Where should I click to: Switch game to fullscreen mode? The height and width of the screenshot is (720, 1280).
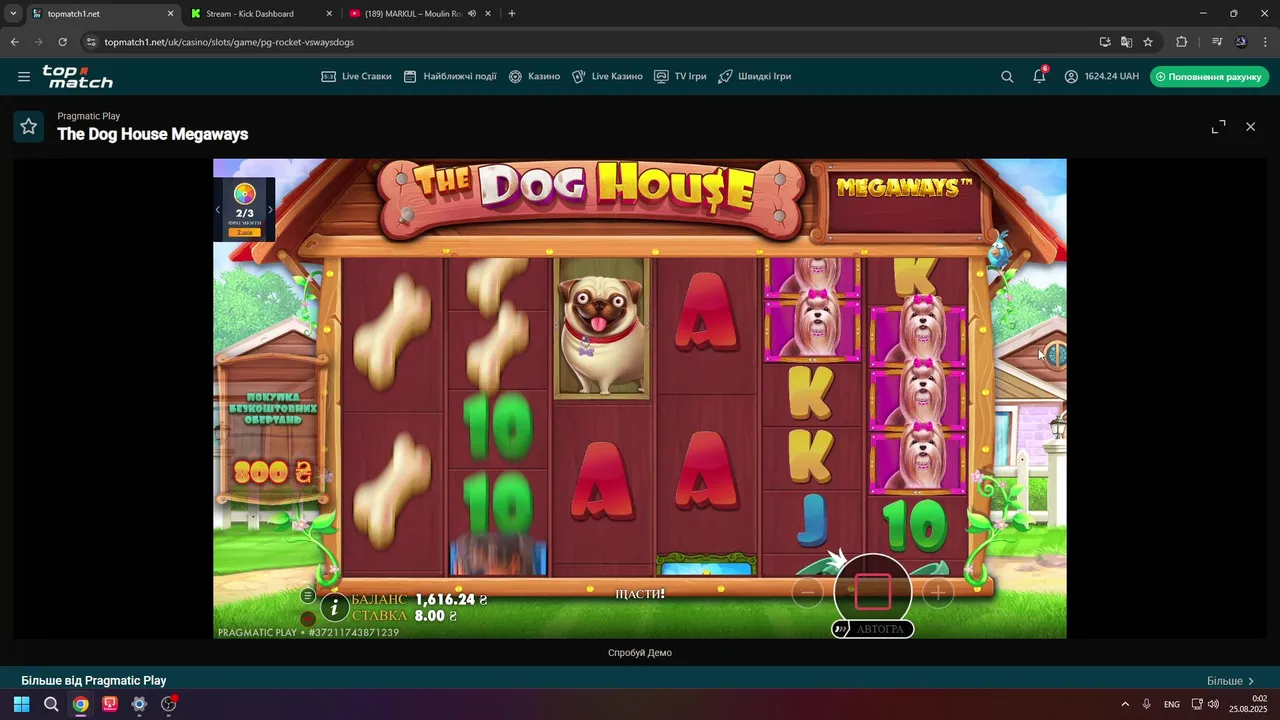pyautogui.click(x=1218, y=126)
